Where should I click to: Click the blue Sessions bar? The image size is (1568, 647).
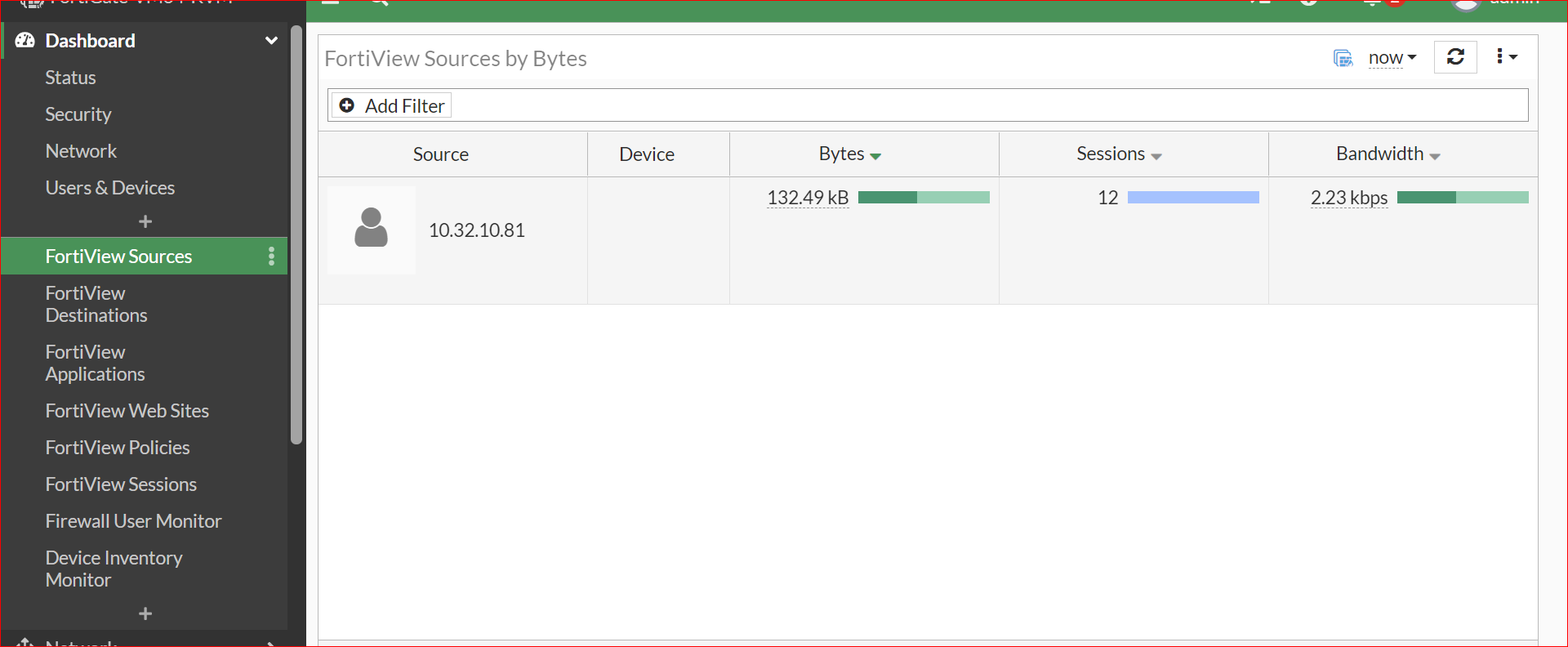[x=1193, y=197]
